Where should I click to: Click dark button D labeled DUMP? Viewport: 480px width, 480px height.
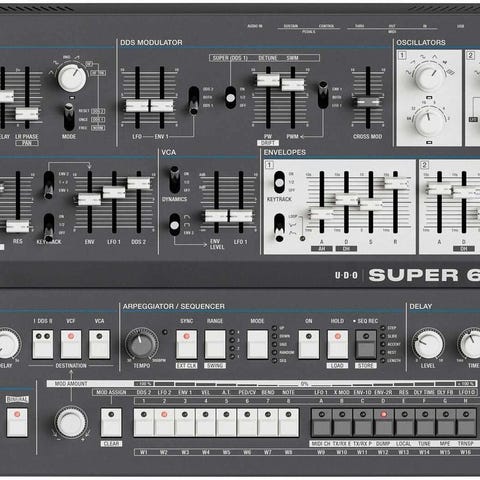(383, 422)
